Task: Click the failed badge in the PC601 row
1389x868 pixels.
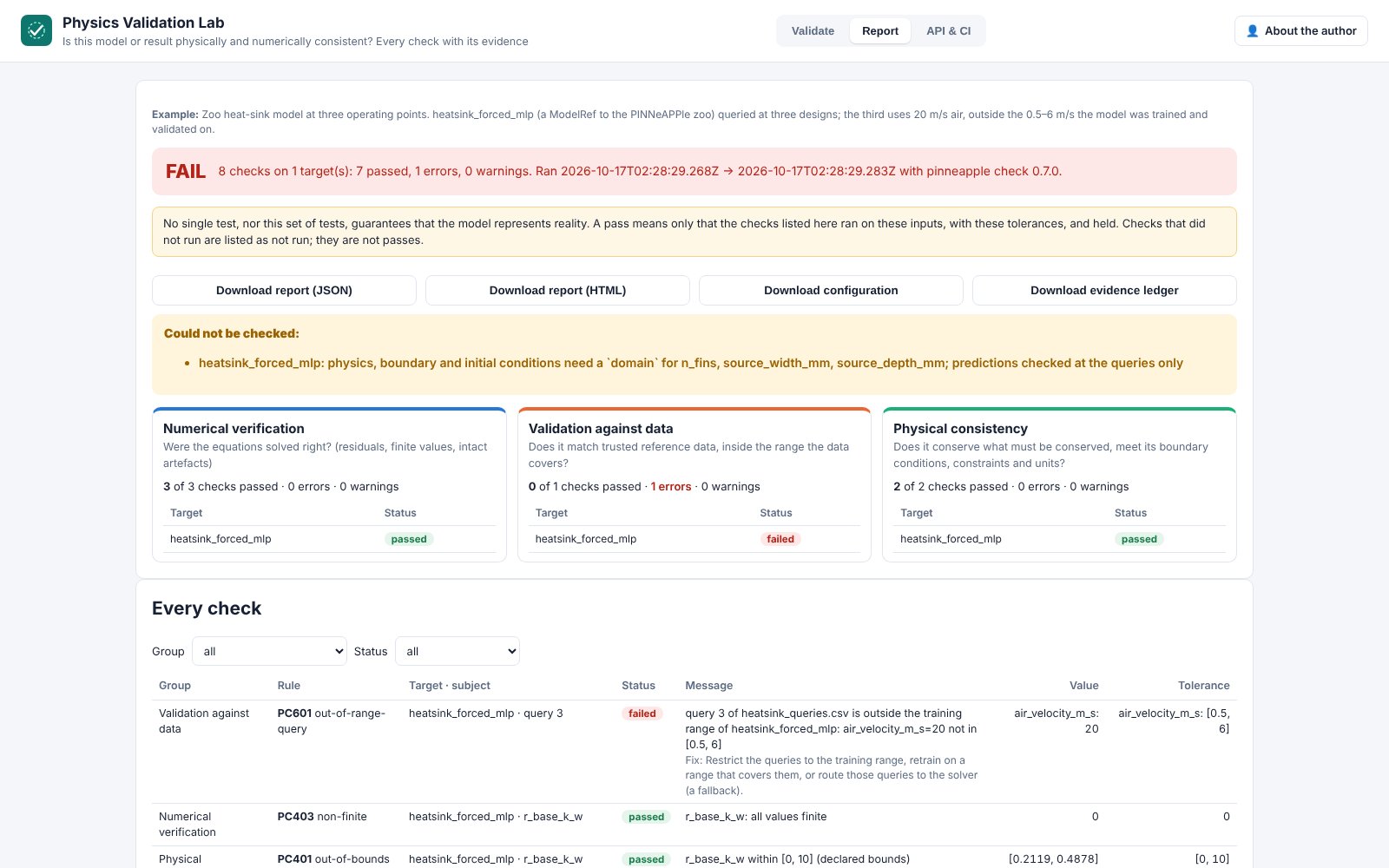Action: 642,713
